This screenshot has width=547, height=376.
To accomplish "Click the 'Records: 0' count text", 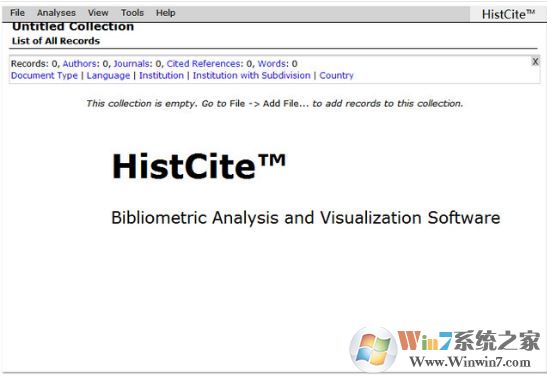I will (34, 64).
